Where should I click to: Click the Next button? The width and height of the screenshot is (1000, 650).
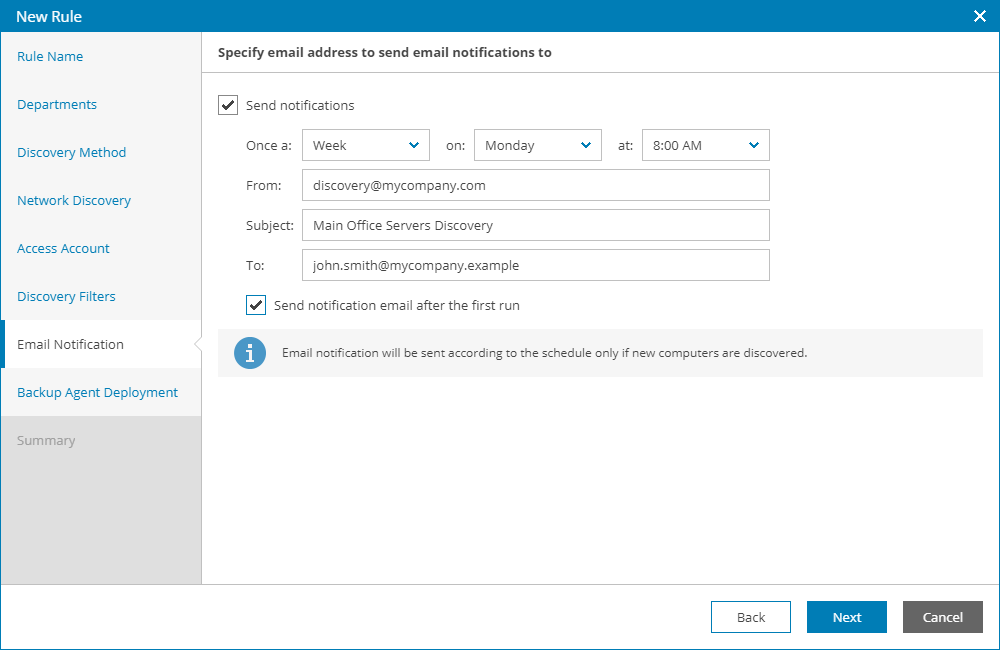[846, 617]
